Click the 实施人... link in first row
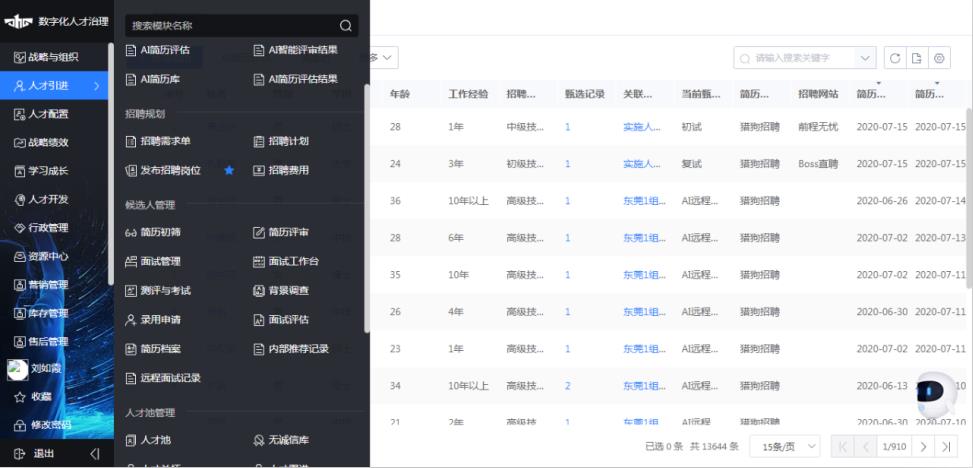The image size is (973, 468). click(641, 127)
